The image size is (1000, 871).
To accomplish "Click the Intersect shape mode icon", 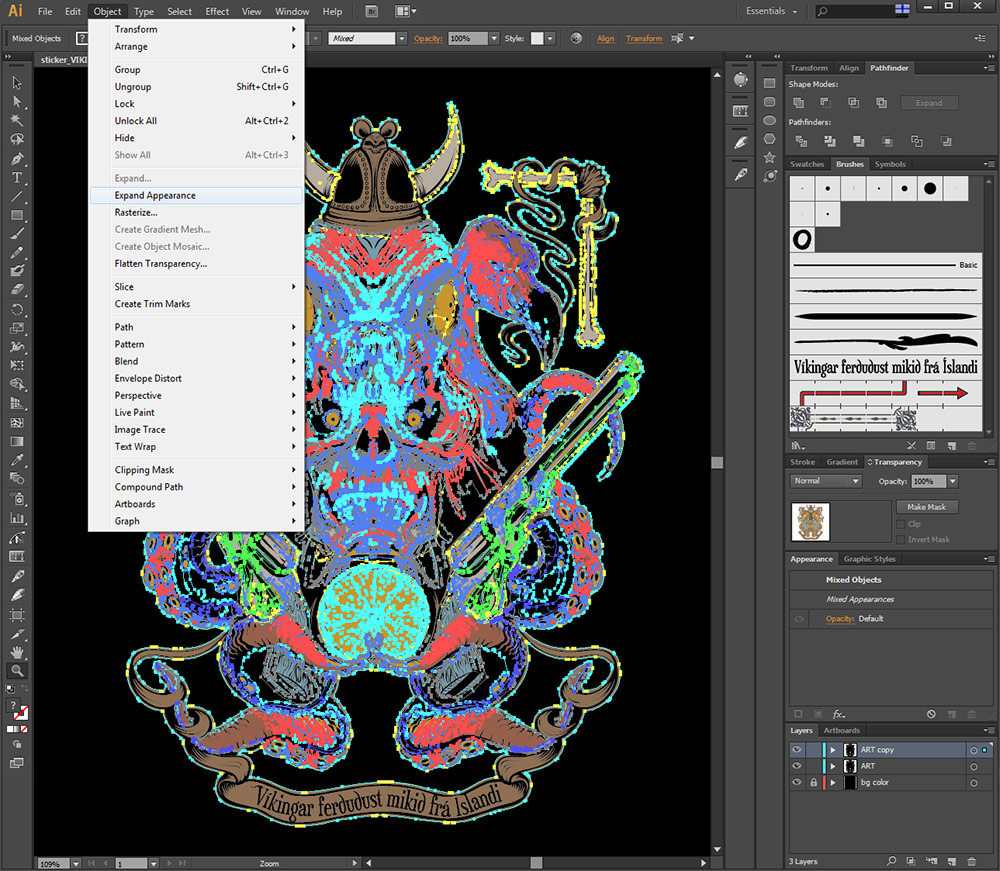I will coord(853,103).
